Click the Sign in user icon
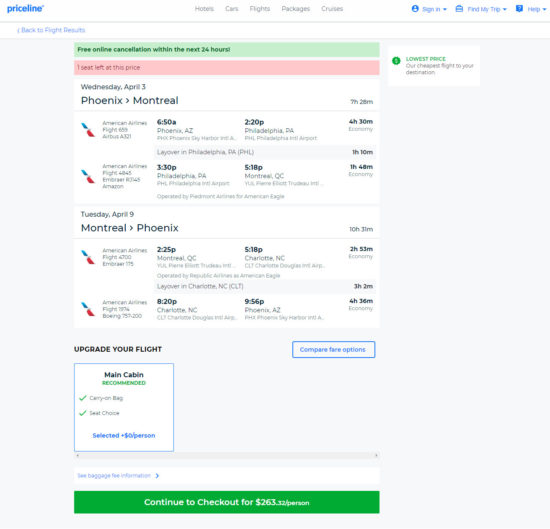Screen dimensions: 550x529 tap(415, 9)
